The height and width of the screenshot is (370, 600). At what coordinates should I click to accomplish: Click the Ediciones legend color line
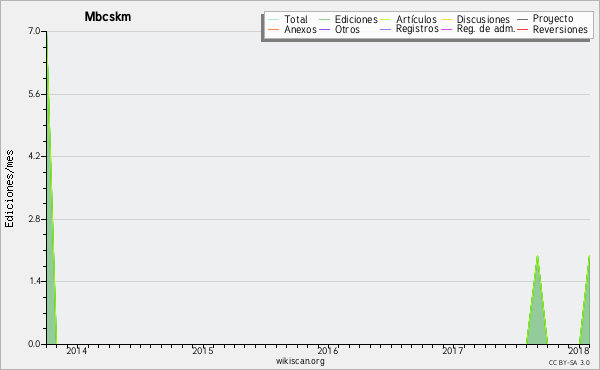point(324,20)
